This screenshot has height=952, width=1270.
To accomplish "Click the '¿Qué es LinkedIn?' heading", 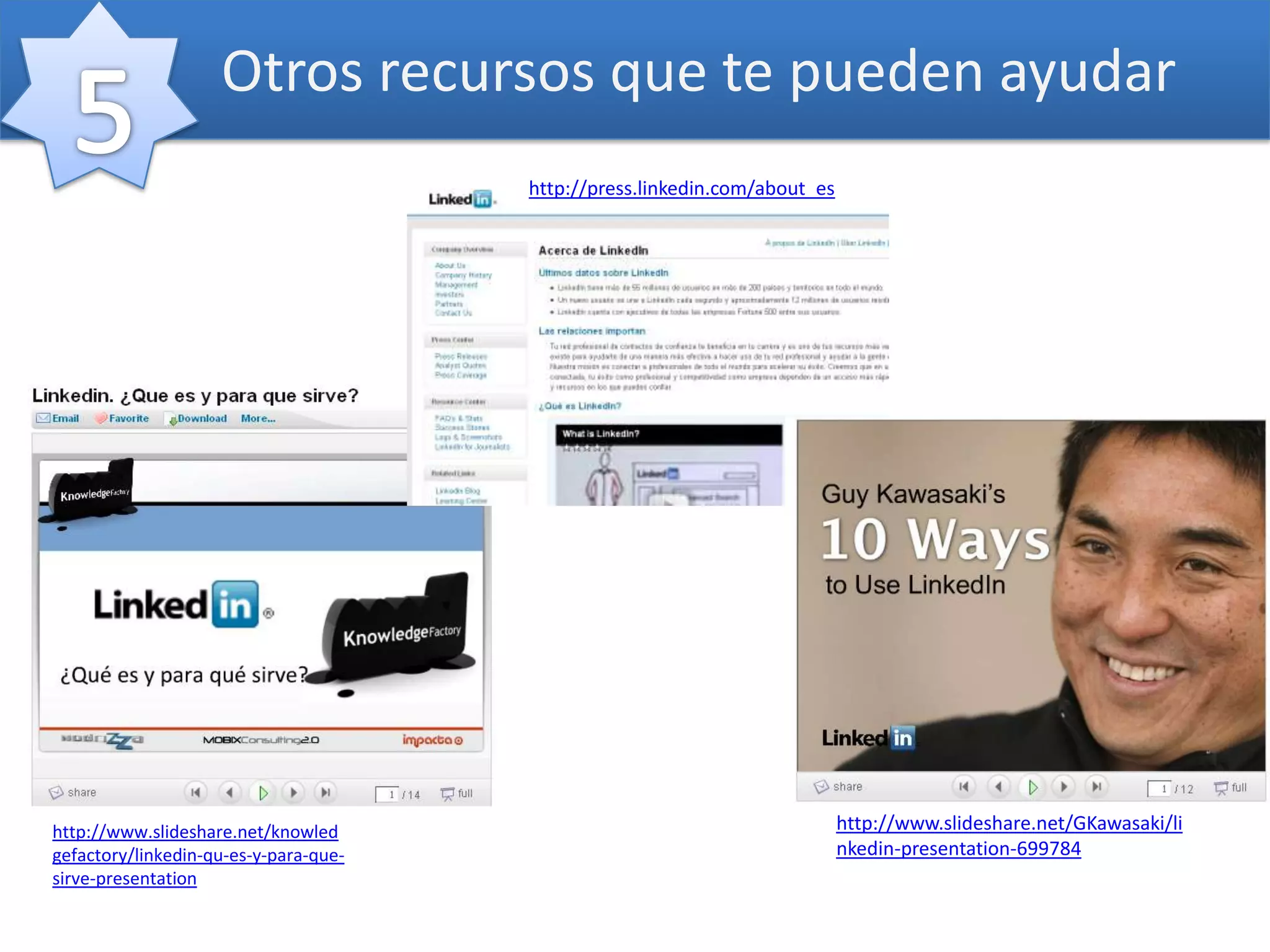I will tap(580, 406).
